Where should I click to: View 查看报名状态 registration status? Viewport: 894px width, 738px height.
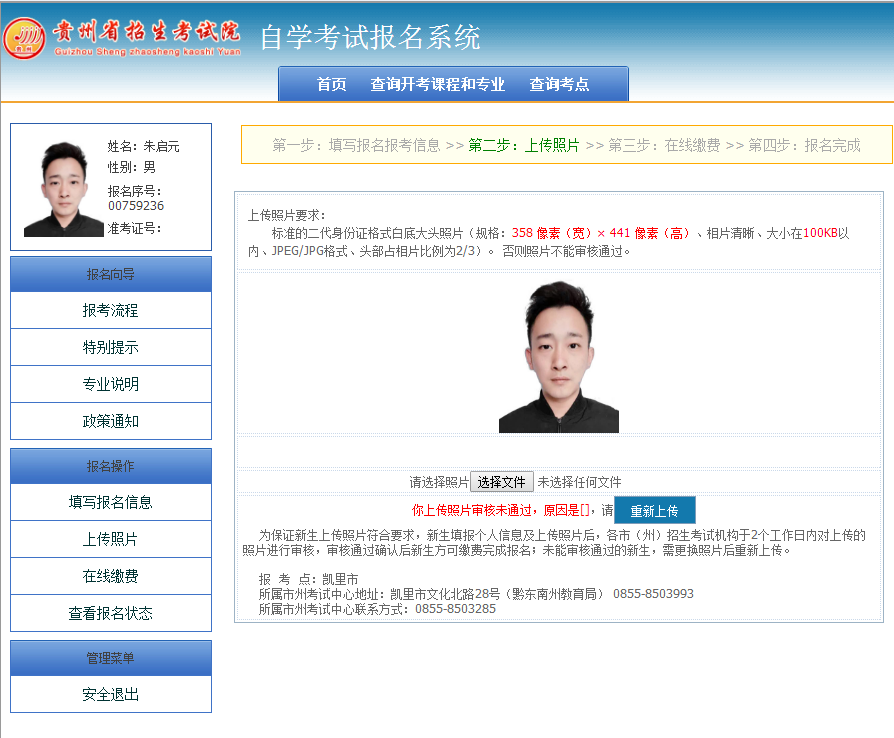[x=110, y=613]
